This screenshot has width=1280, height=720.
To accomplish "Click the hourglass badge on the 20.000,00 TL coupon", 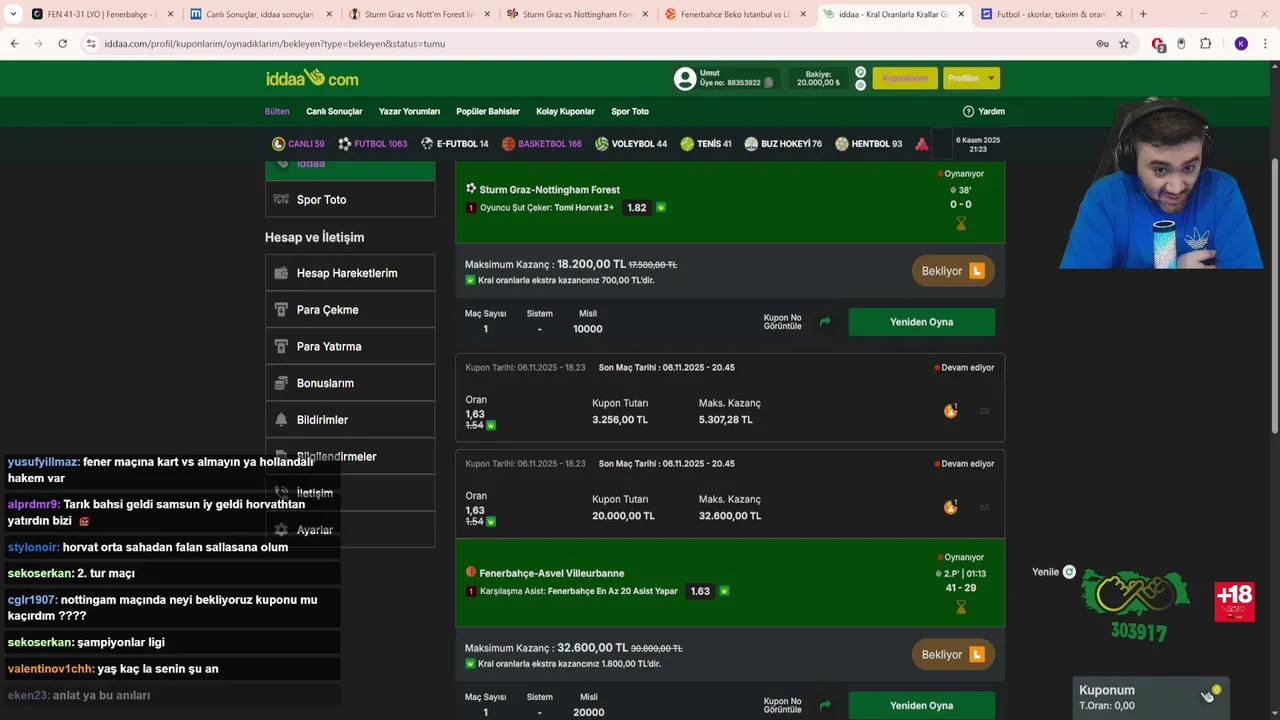I will click(950, 506).
